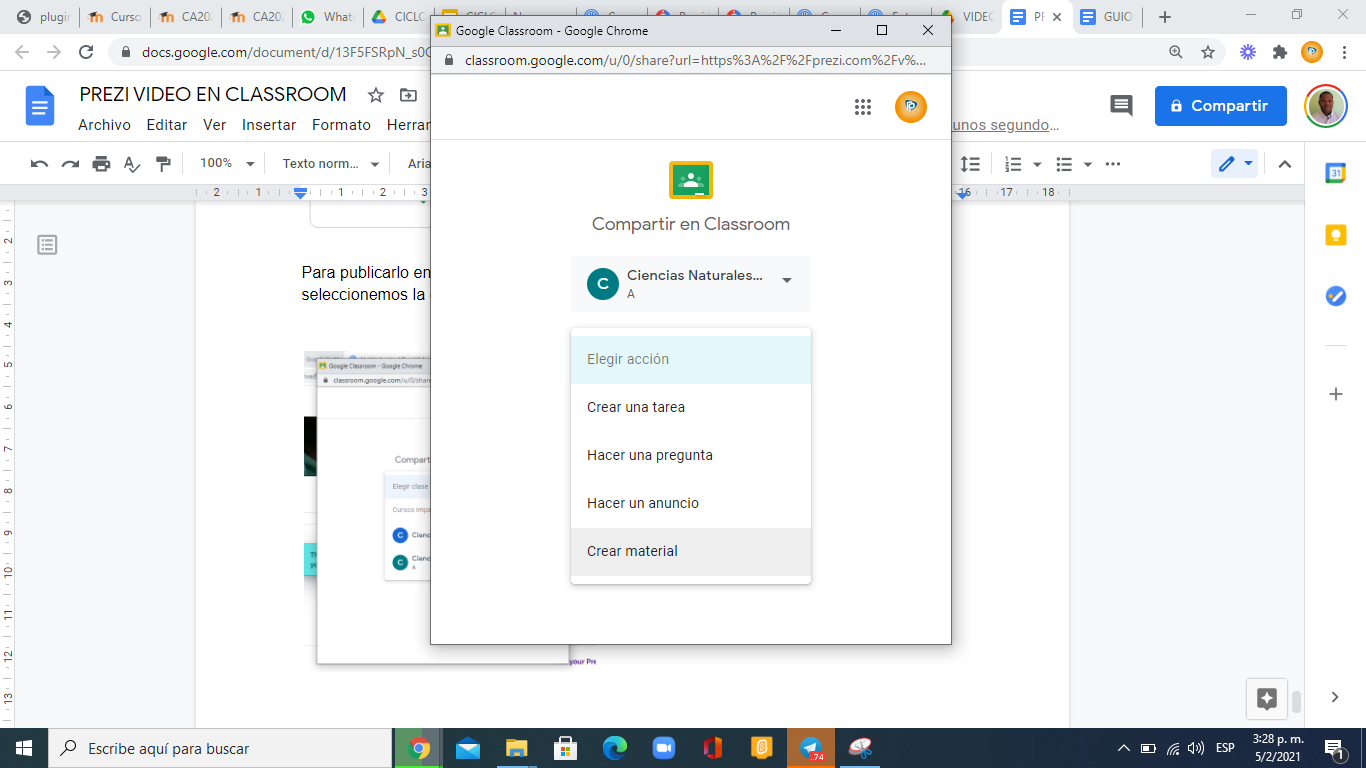Open the editing mode pencil dropdown
The image size is (1366, 768).
click(x=1234, y=164)
